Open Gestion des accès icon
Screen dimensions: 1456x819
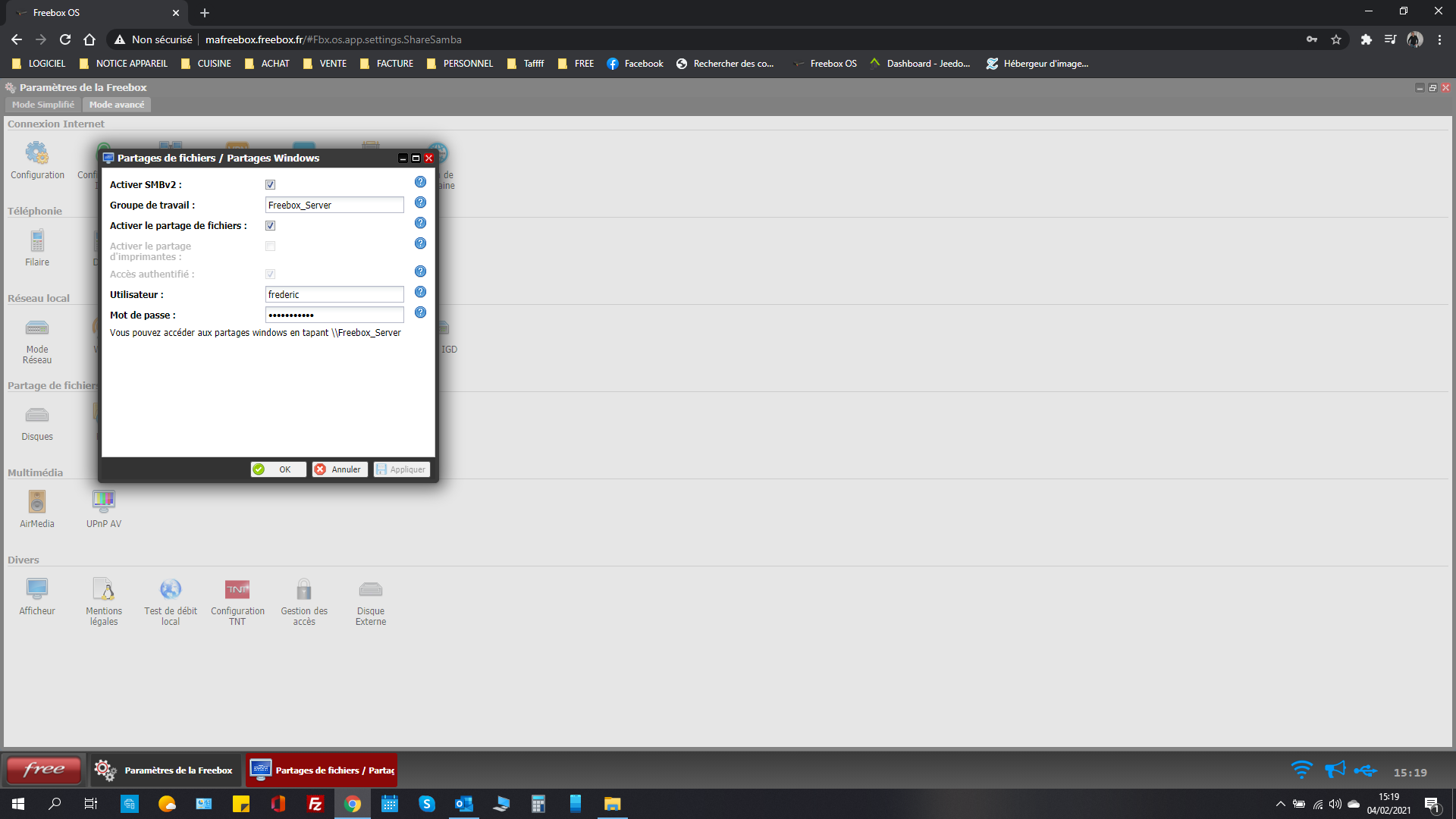pyautogui.click(x=304, y=590)
